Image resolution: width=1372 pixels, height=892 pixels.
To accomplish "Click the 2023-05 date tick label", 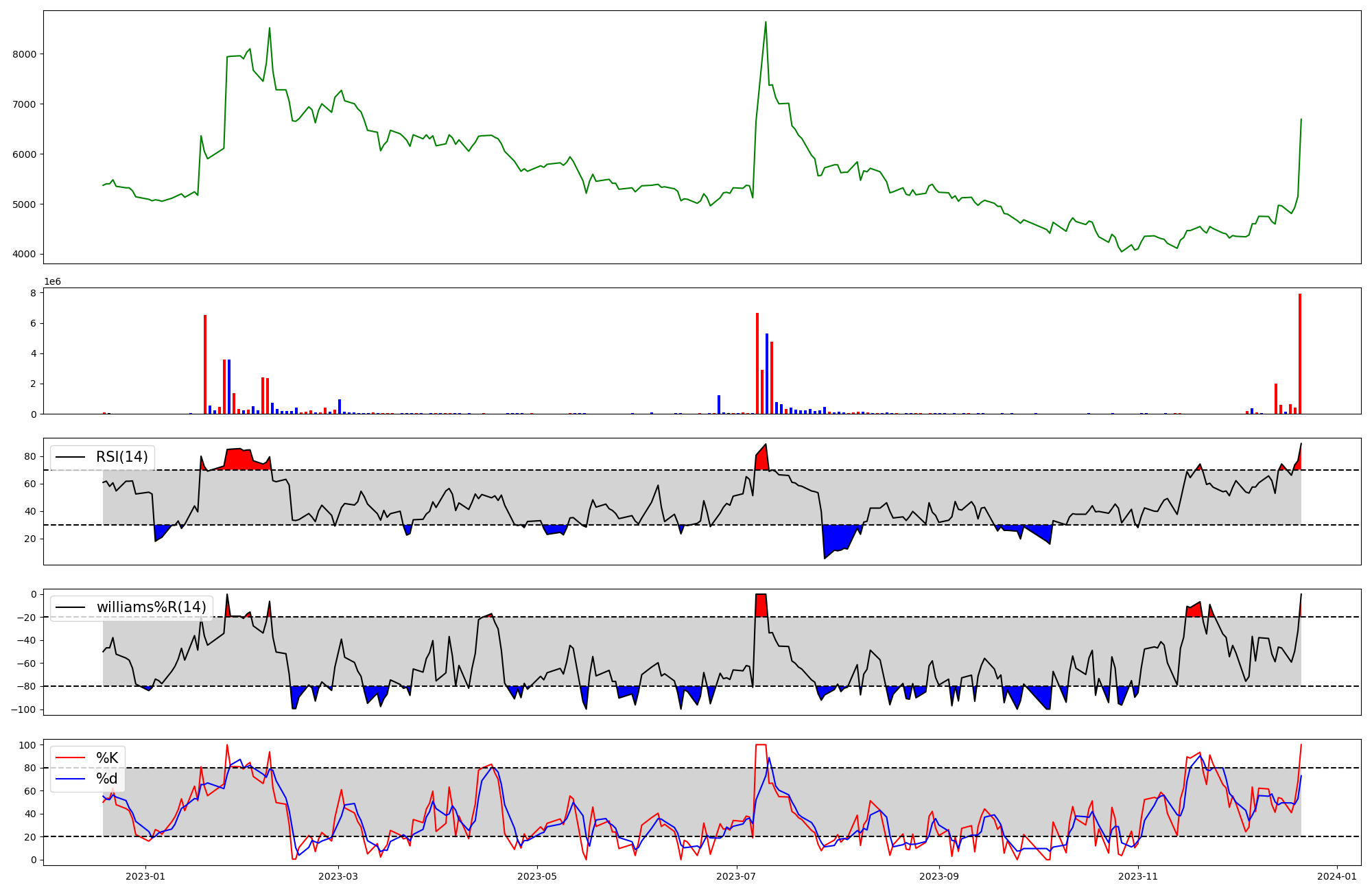I will [537, 876].
